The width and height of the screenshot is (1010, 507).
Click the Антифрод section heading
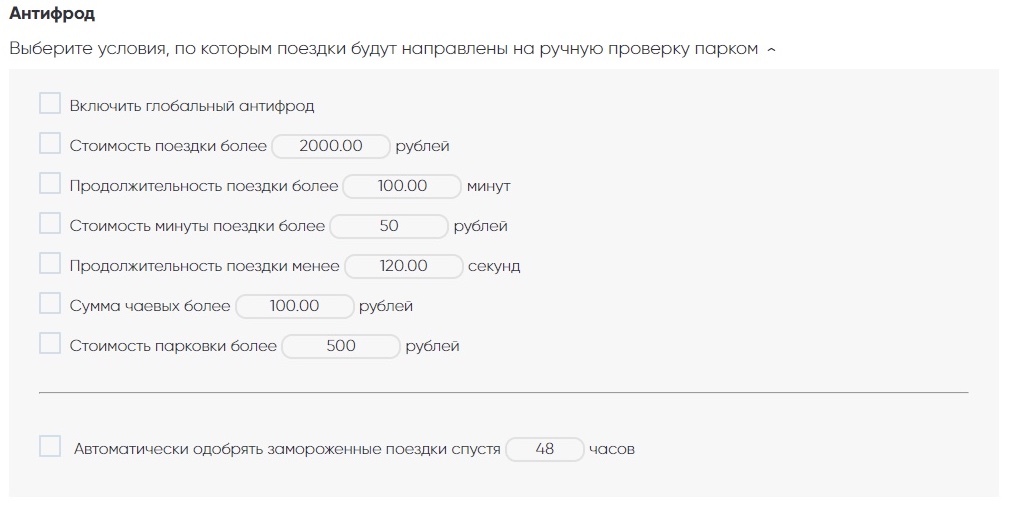coord(52,15)
